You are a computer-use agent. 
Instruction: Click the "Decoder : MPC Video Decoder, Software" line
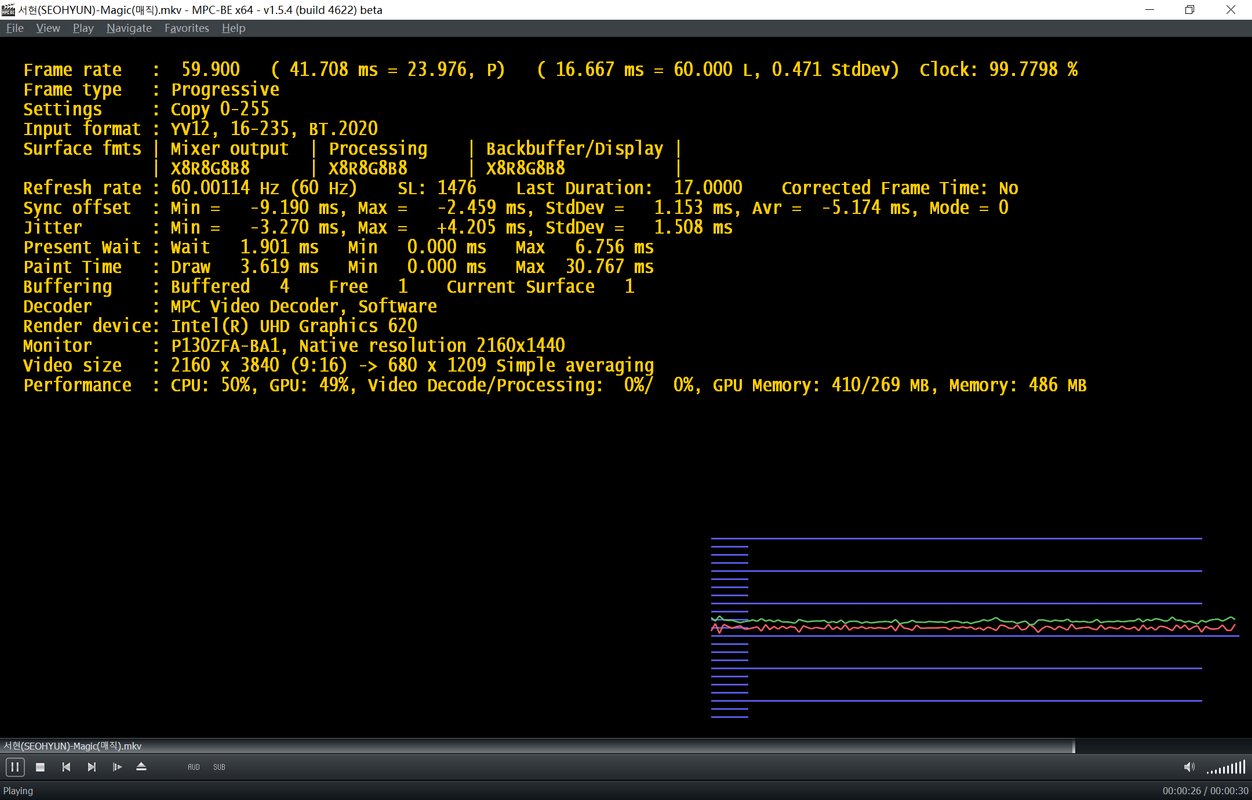pyautogui.click(x=230, y=306)
